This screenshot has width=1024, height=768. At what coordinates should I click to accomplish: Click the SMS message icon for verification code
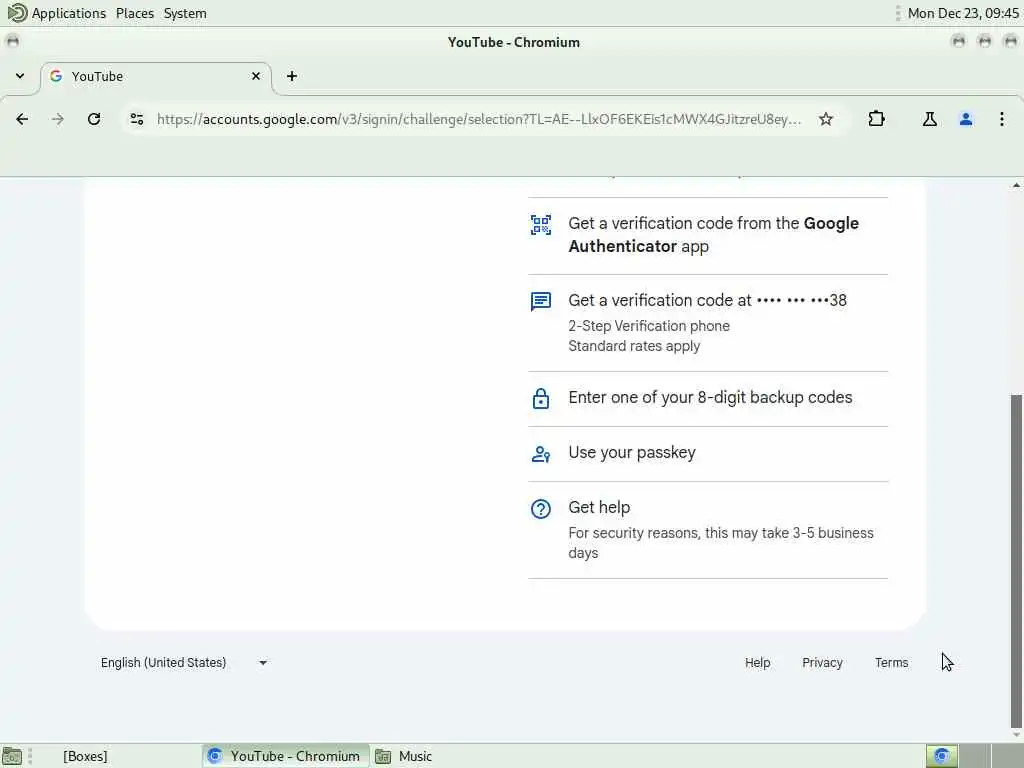(541, 302)
